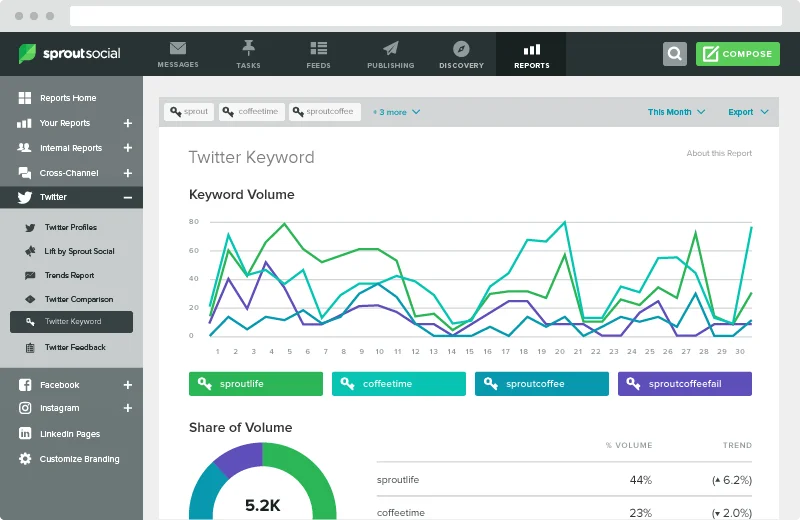The width and height of the screenshot is (800, 520).
Task: Open the Discovery compass icon
Action: (461, 48)
